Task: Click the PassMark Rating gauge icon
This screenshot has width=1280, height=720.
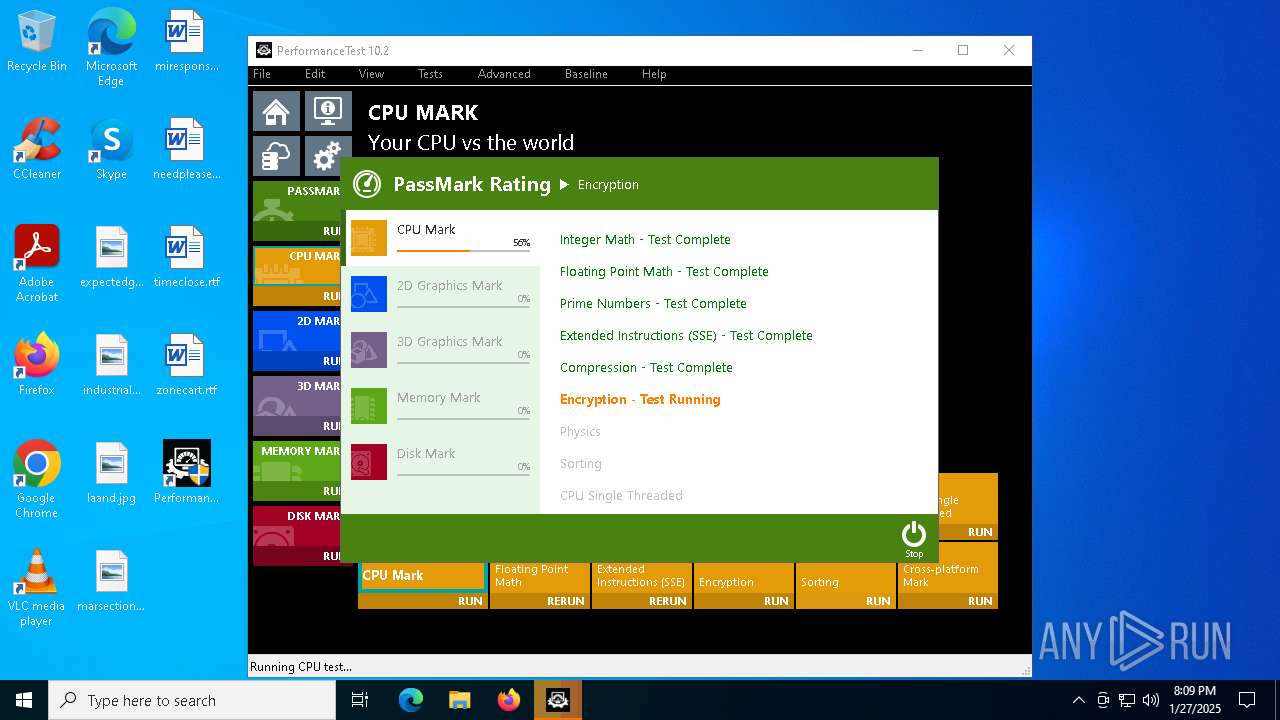Action: (367, 184)
